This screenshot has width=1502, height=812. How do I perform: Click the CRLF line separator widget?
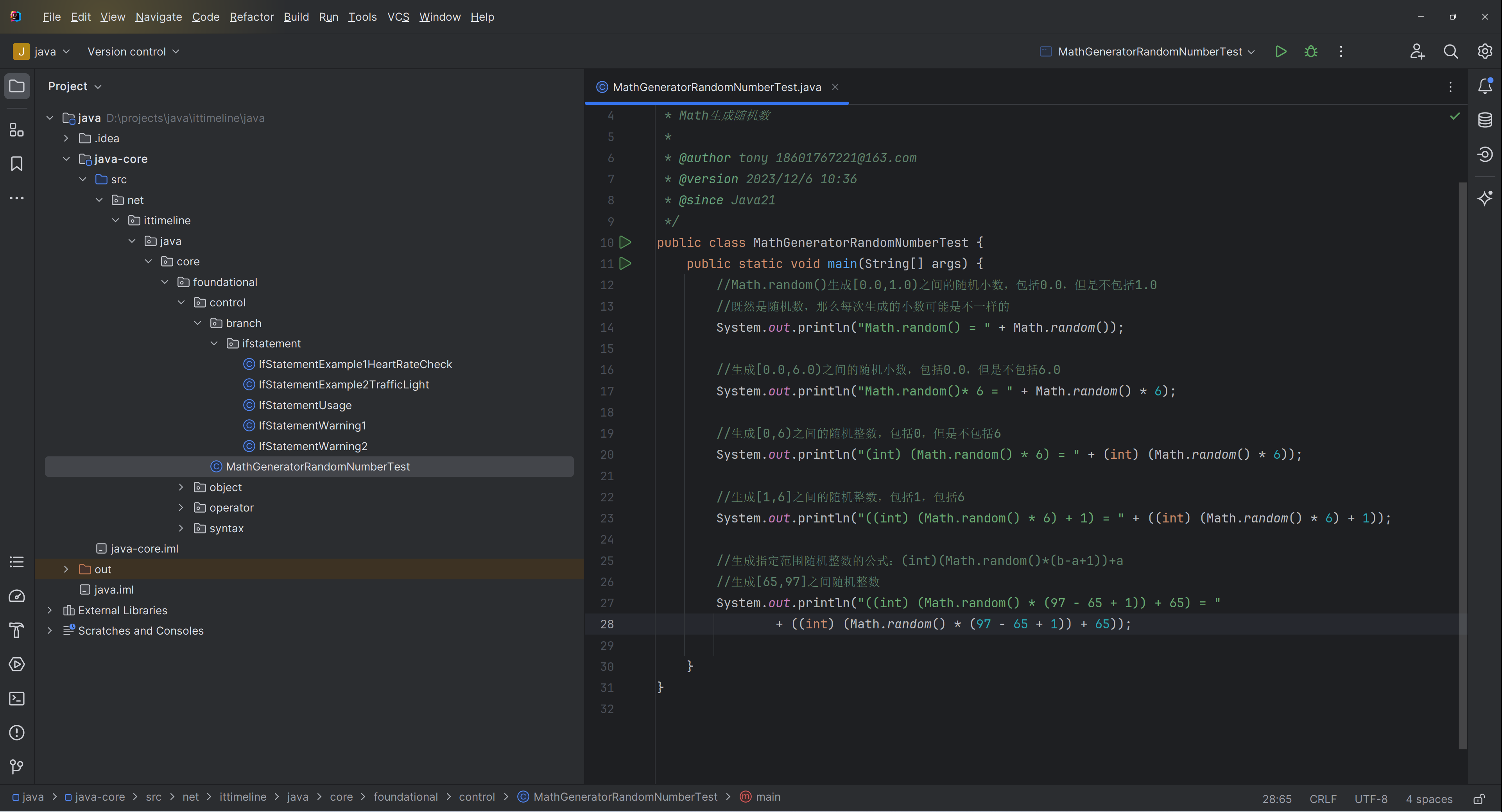coord(1323,799)
